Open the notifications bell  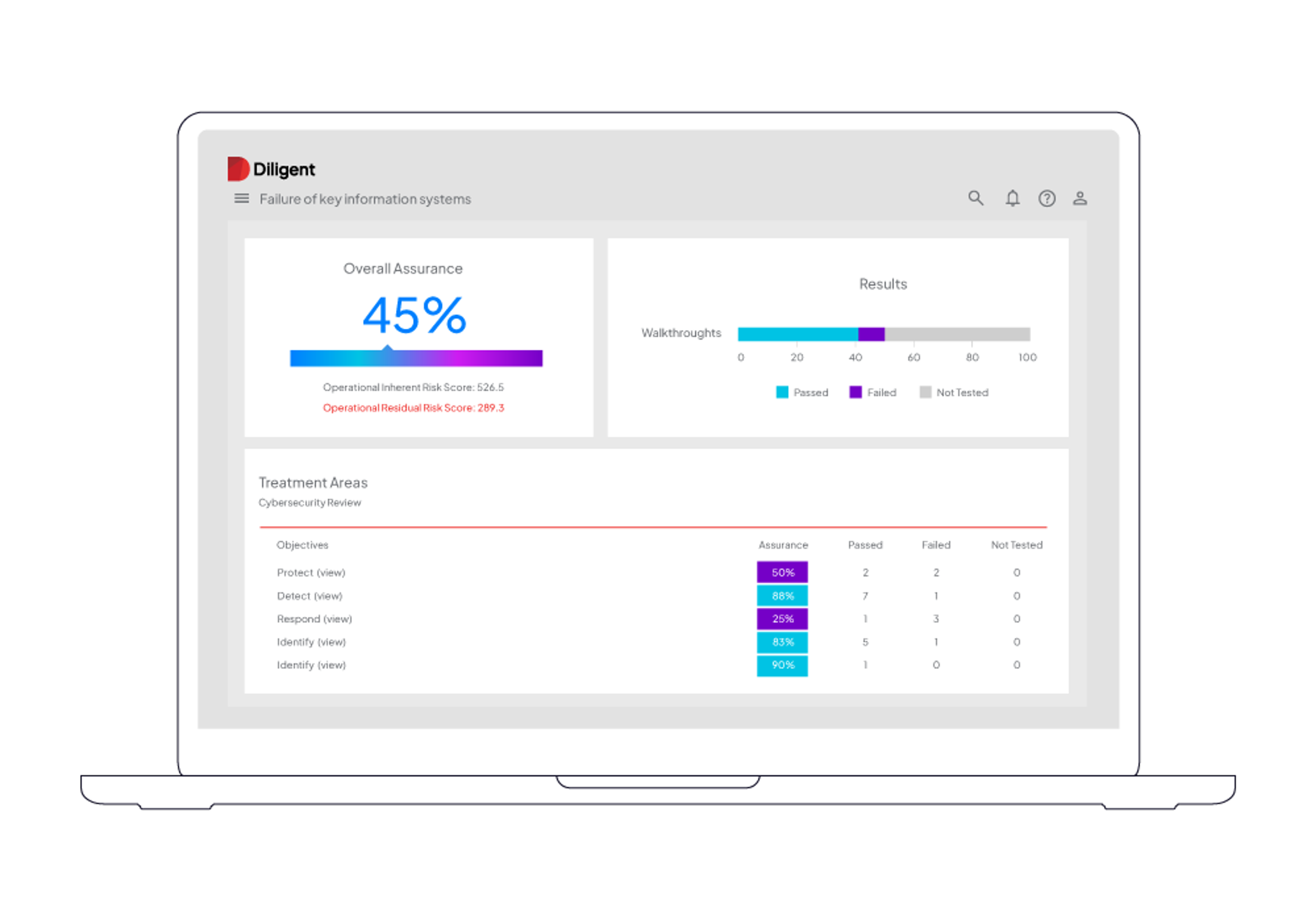click(1012, 198)
